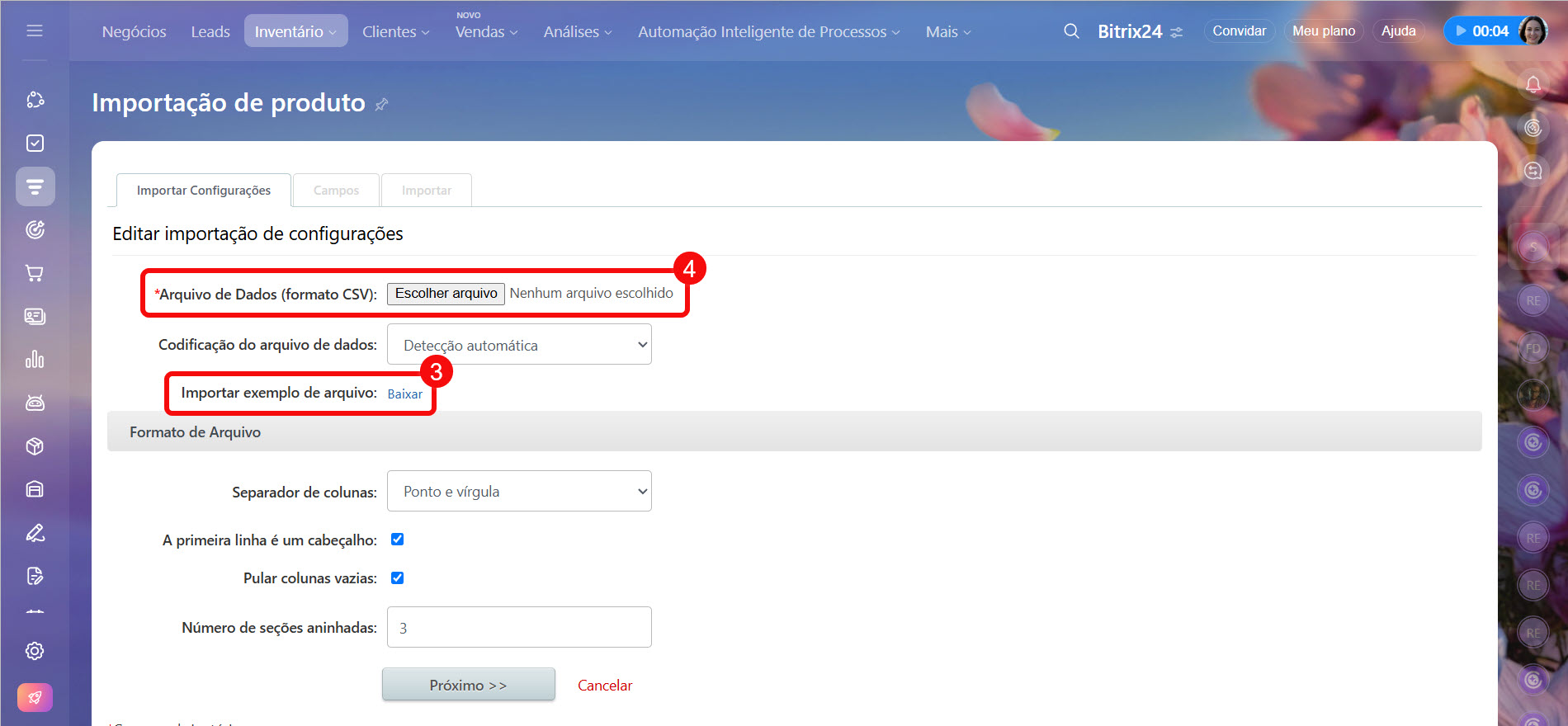Expand the Inventário menu in the top bar

pos(295,31)
